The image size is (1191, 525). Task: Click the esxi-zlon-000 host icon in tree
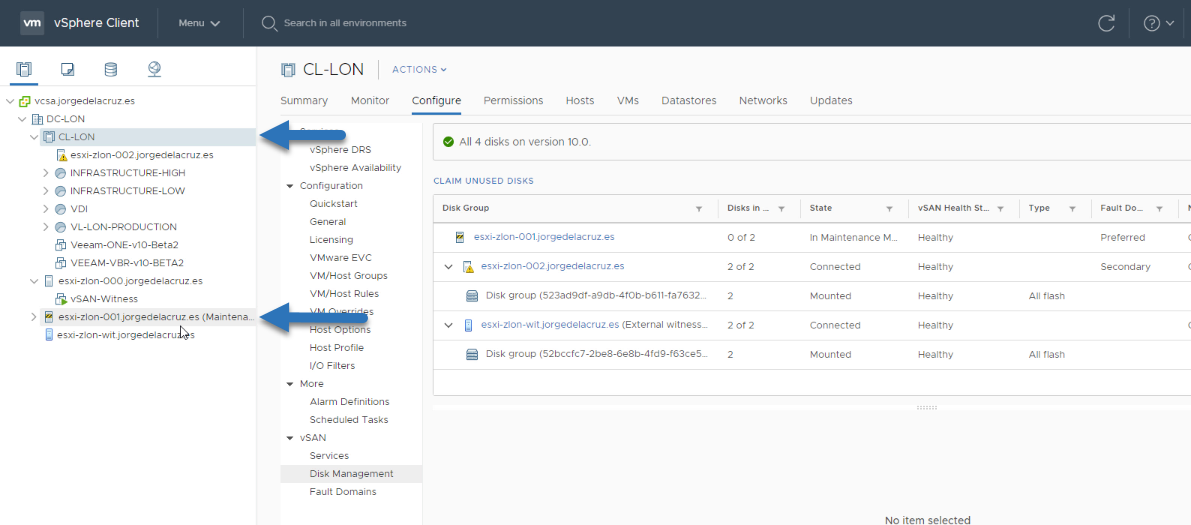tap(49, 280)
